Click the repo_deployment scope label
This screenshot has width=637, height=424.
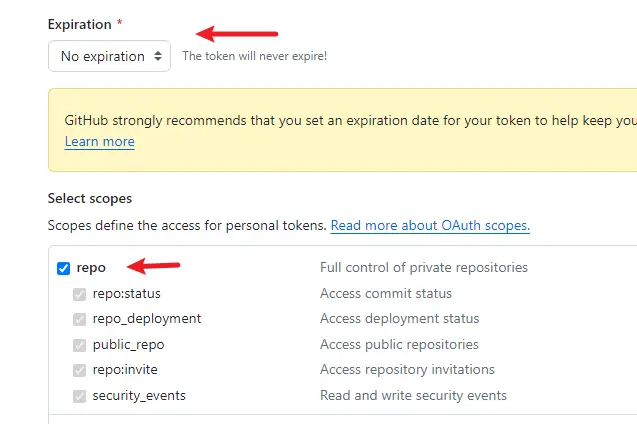point(146,319)
